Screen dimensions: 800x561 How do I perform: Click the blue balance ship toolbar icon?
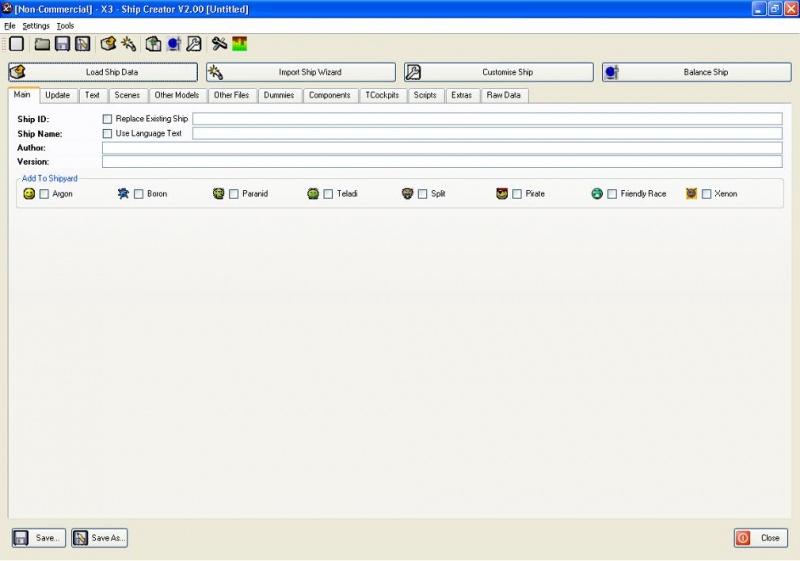(x=173, y=44)
